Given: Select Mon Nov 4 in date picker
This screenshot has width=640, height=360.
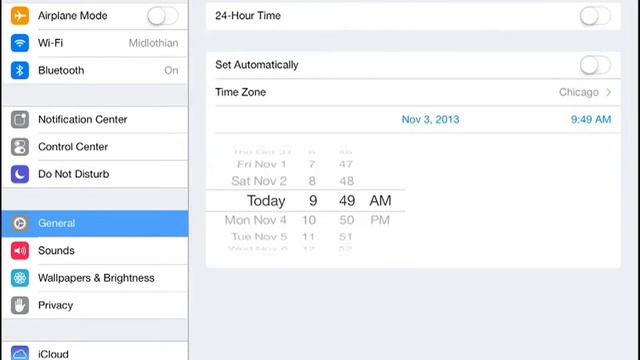Looking at the screenshot, I should click(x=256, y=220).
